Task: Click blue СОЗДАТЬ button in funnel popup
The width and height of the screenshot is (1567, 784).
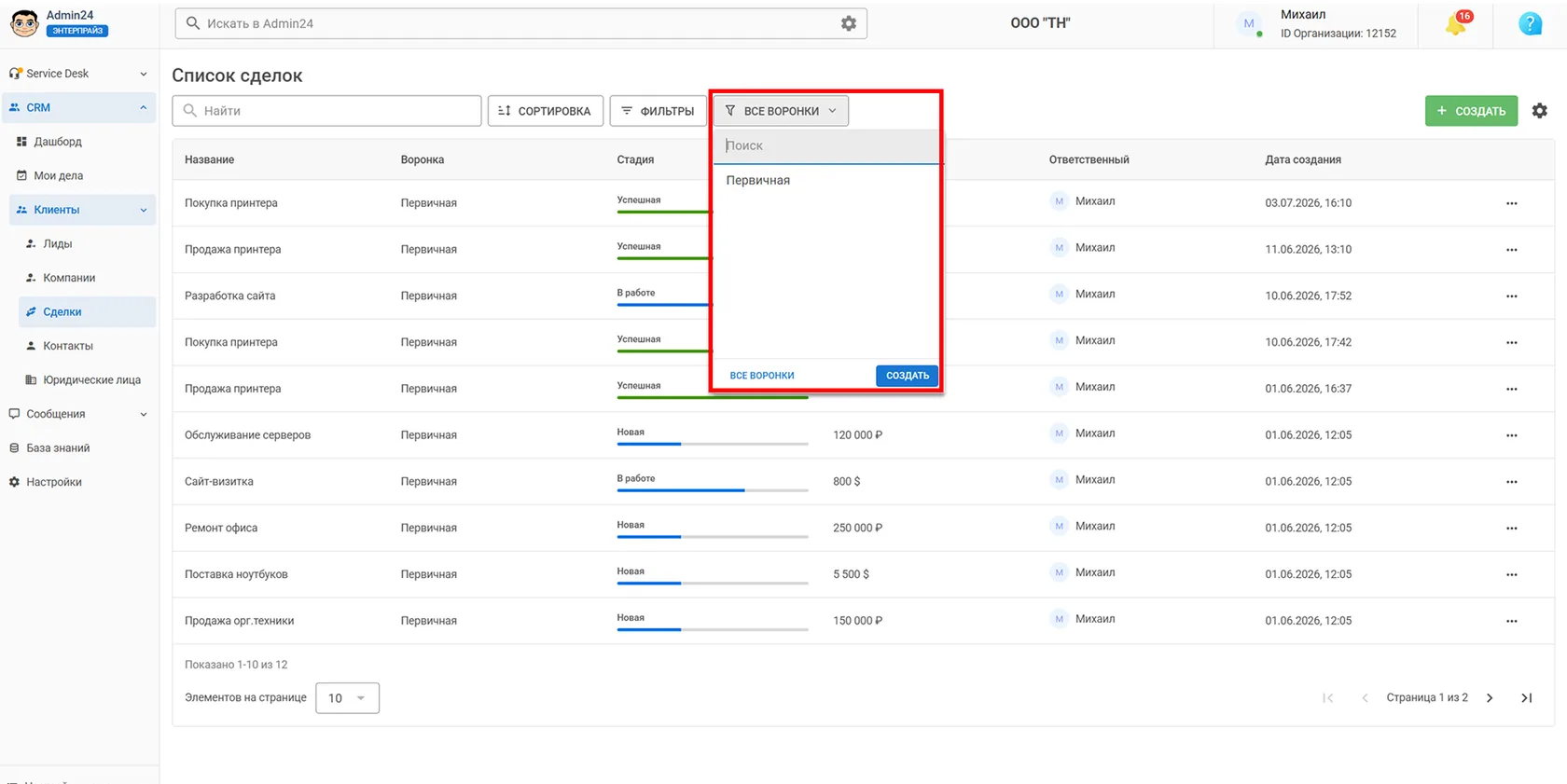Action: point(907,376)
